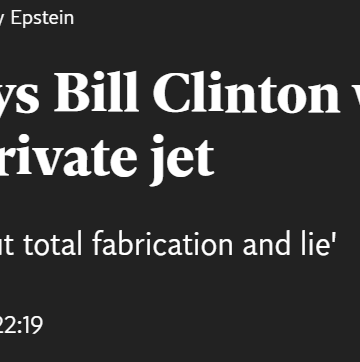
Task: Open the Epstein topic tag link
Action: pyautogui.click(x=42, y=18)
